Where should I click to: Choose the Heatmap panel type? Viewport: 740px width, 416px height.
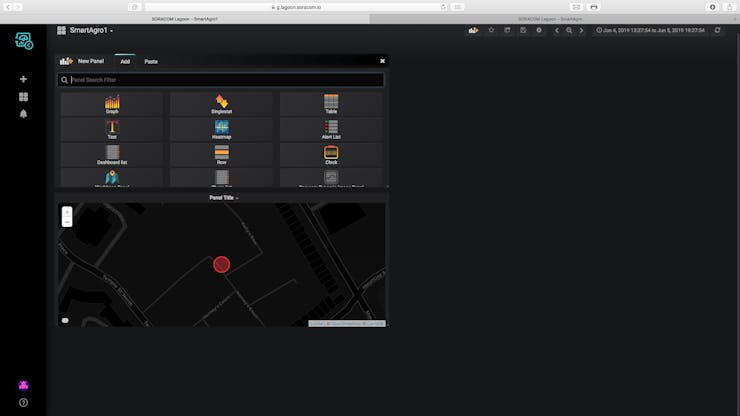pos(221,130)
